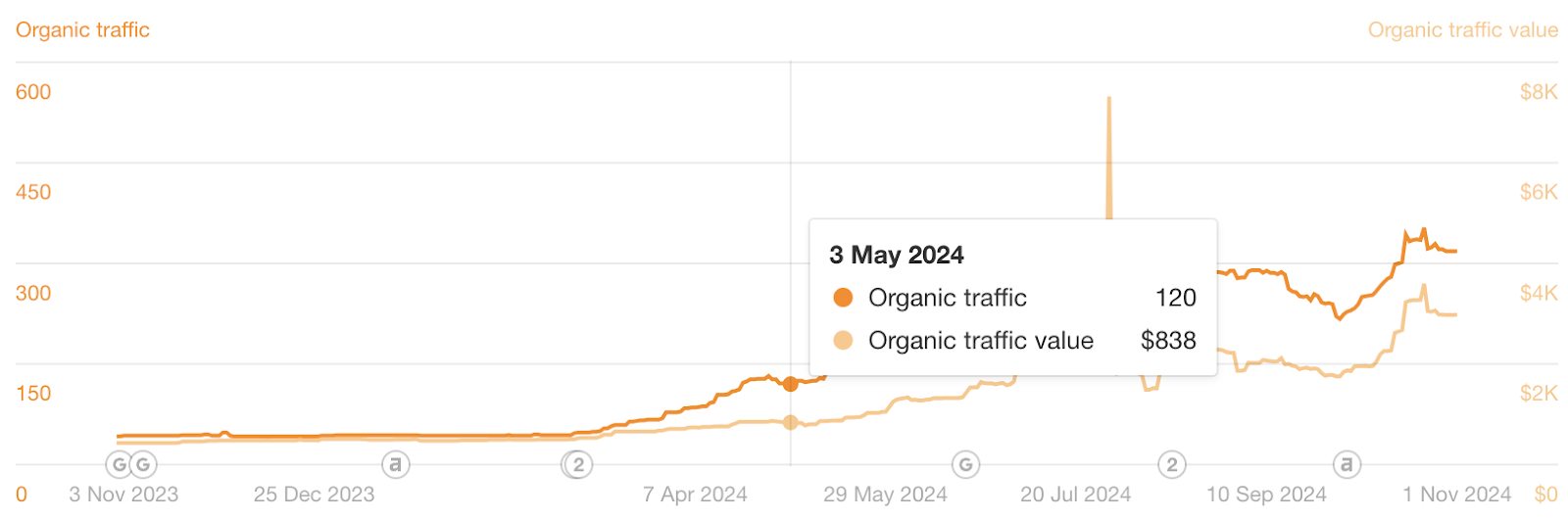Click the light orange swatch in the tooltip
Screen dimensions: 1568x519
click(843, 341)
